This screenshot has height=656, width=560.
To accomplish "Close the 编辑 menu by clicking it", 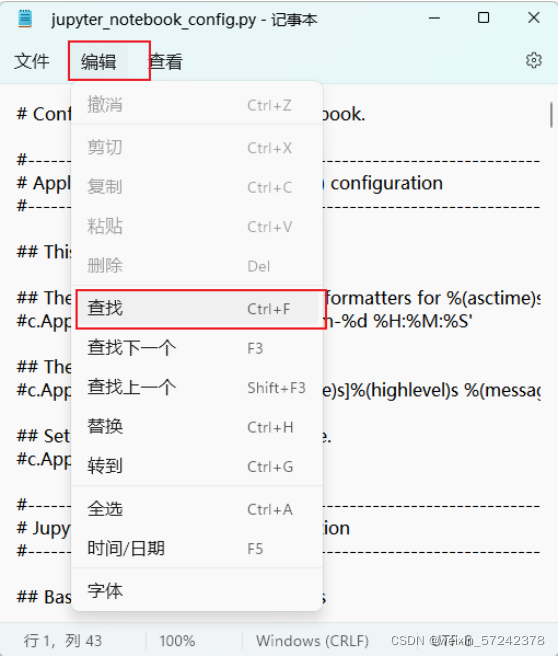I will 99,62.
